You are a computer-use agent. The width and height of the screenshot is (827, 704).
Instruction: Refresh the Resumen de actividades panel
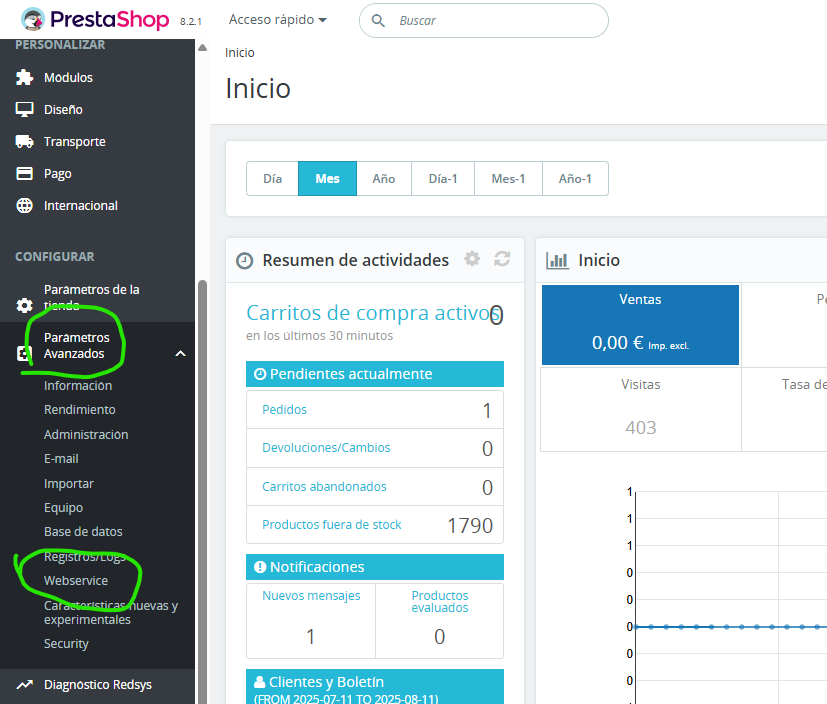502,259
